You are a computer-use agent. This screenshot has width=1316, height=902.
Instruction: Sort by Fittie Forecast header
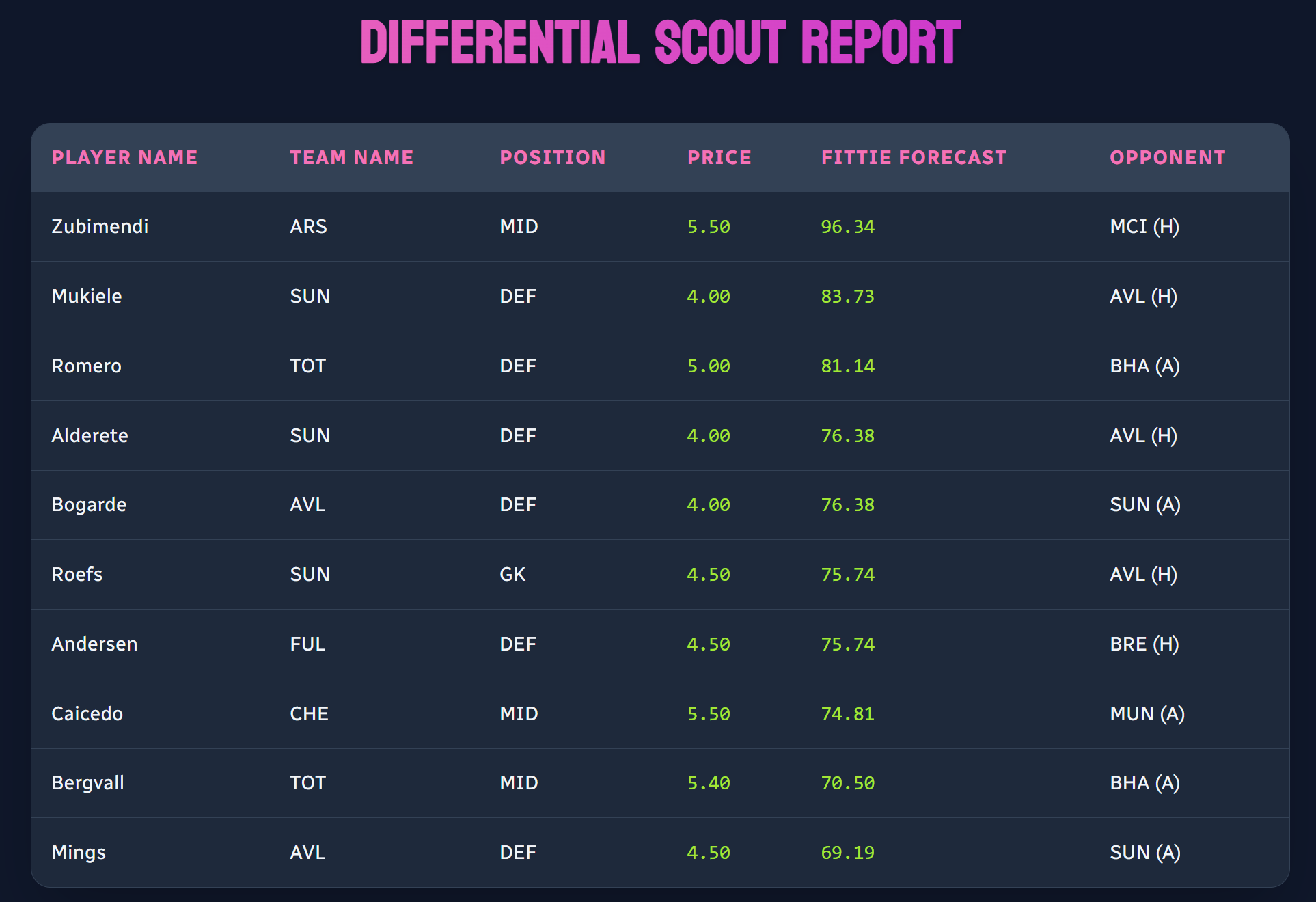(914, 158)
